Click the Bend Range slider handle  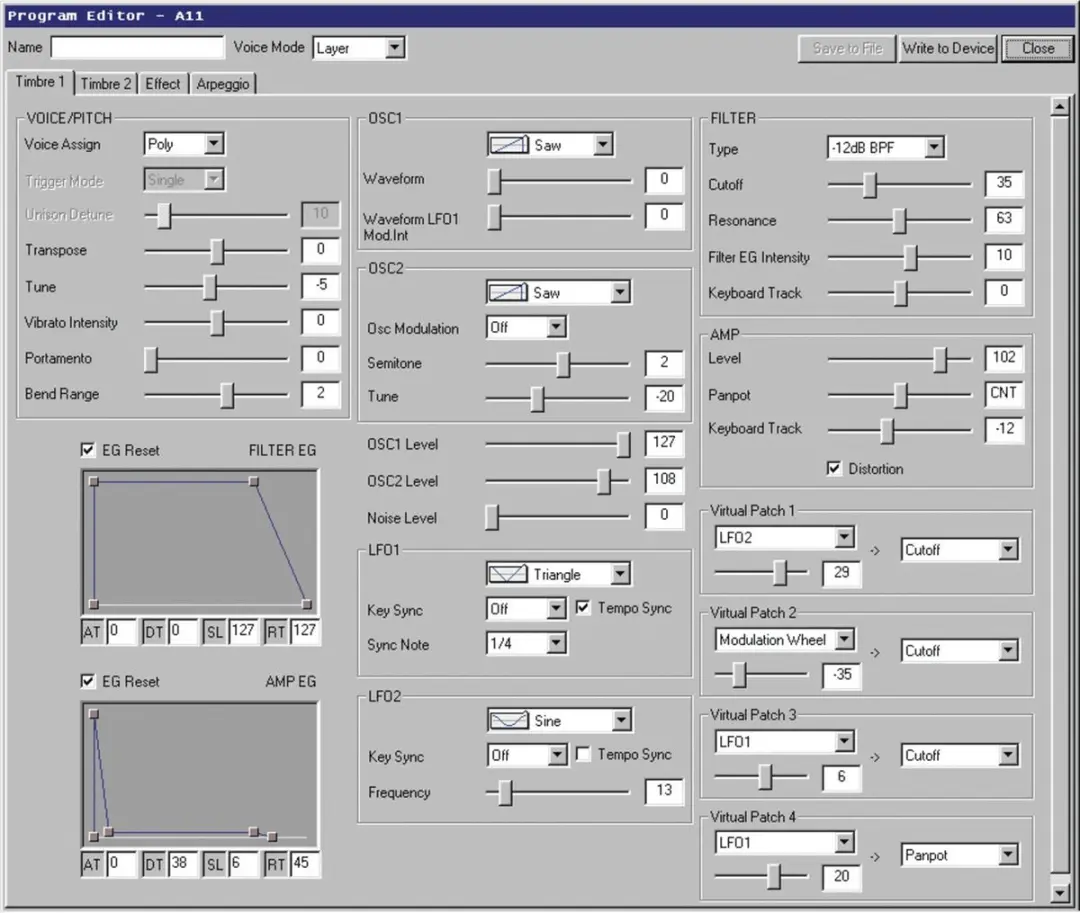pyautogui.click(x=227, y=395)
